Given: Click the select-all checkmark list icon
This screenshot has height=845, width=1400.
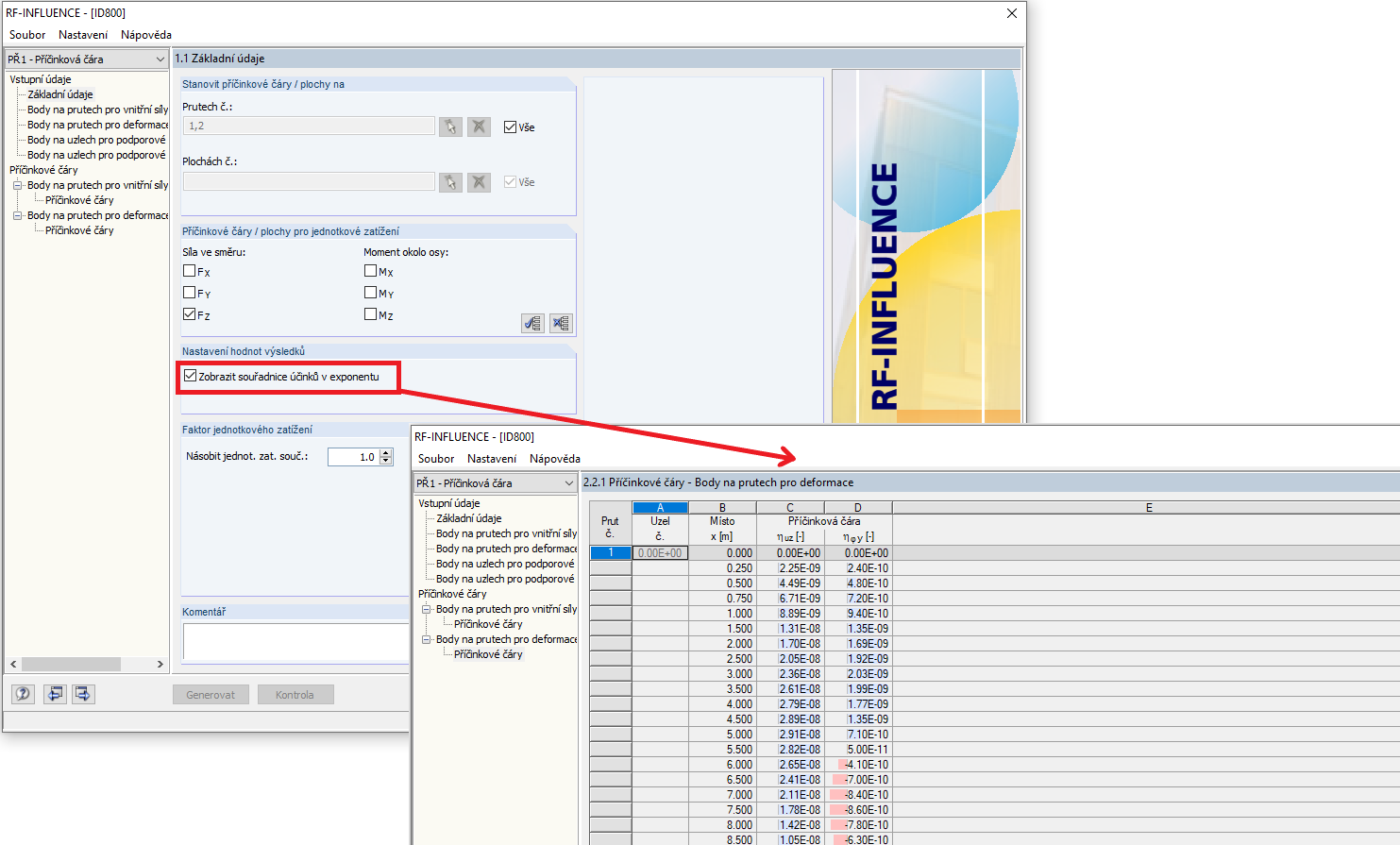Looking at the screenshot, I should [533, 323].
